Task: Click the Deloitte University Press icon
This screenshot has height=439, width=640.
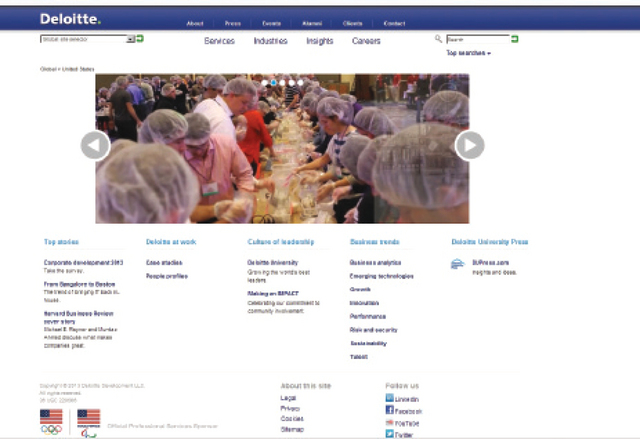Action: point(457,264)
